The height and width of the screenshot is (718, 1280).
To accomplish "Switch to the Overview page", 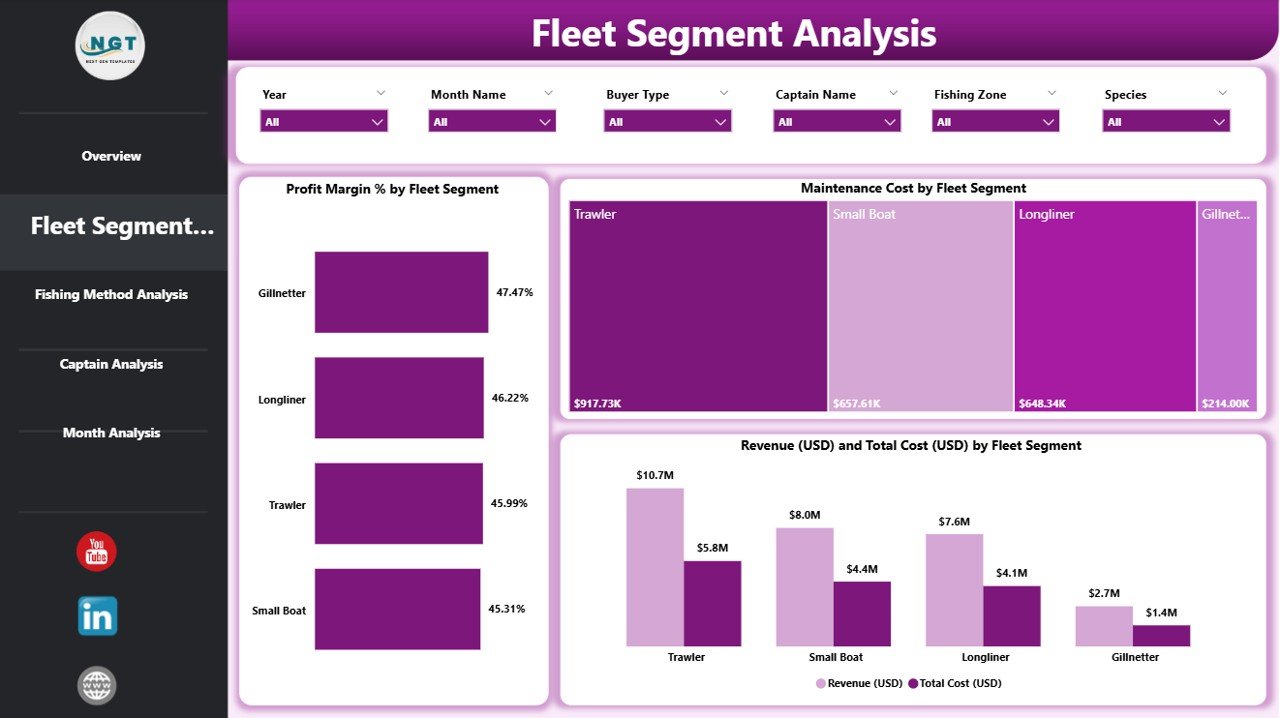I will coord(110,156).
